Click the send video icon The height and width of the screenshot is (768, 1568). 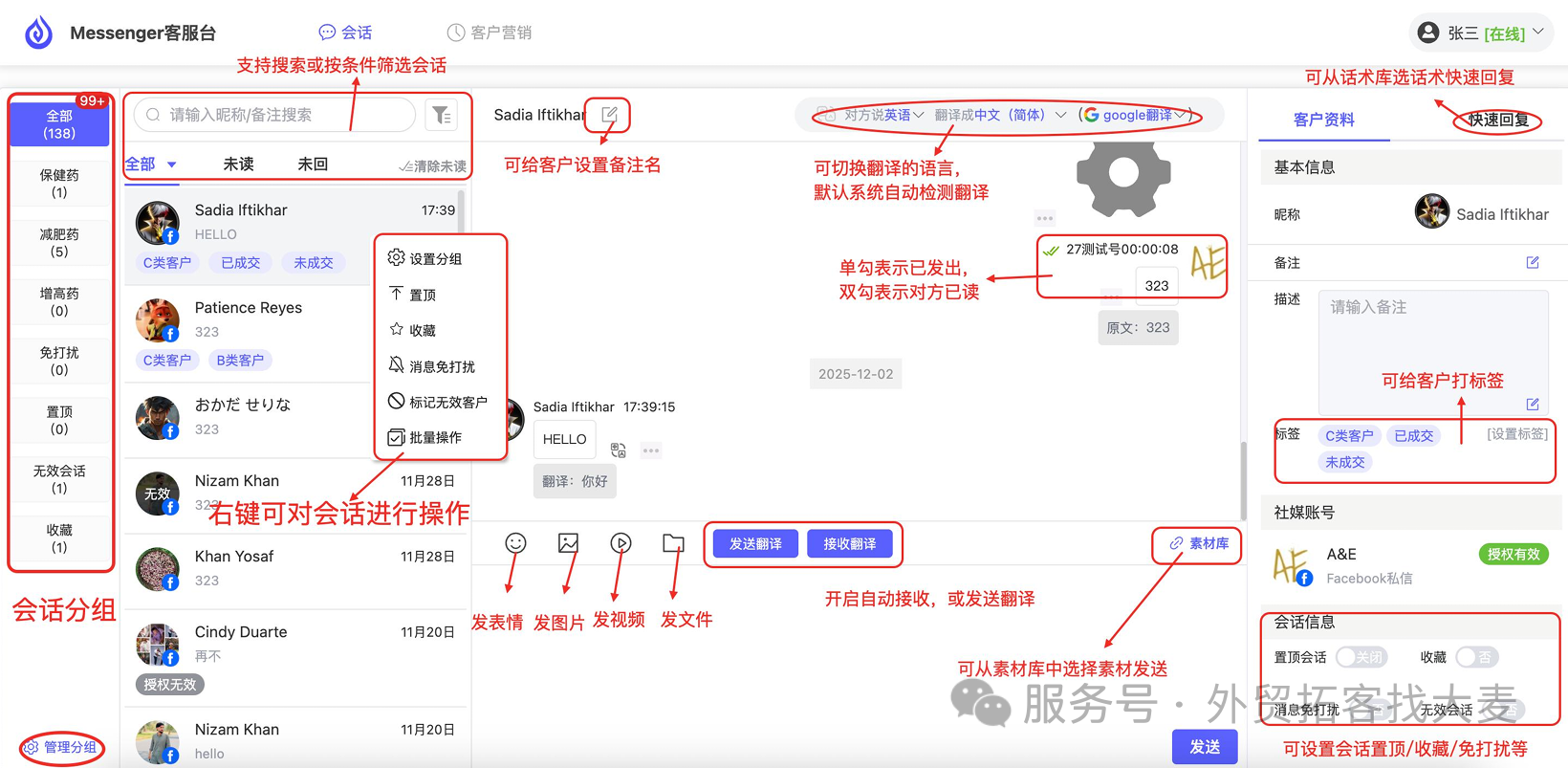click(621, 543)
